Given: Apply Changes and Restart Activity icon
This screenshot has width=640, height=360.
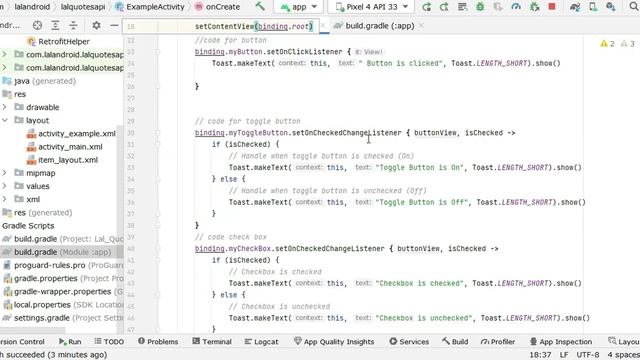Looking at the screenshot, I should 444,7.
